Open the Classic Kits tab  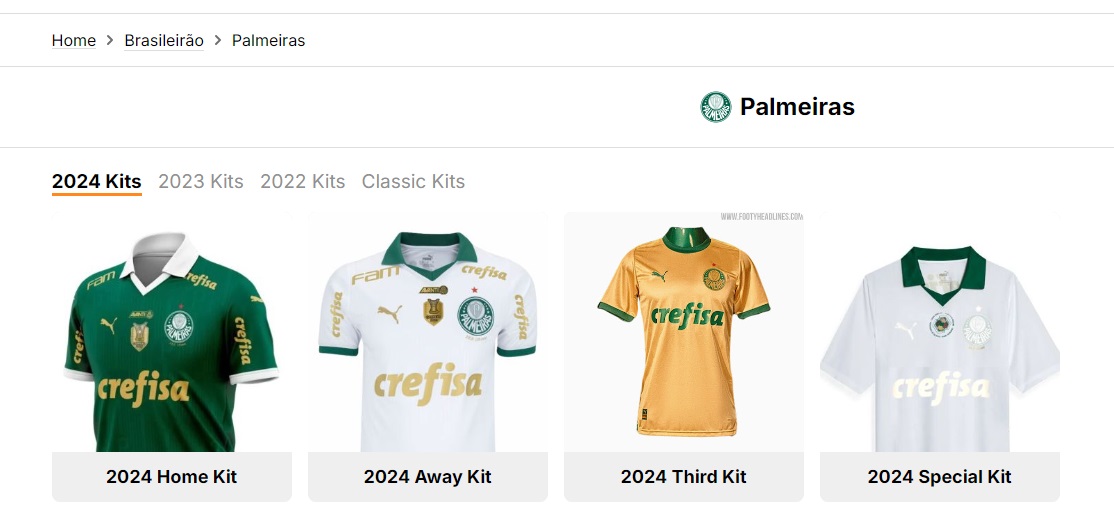click(x=413, y=182)
